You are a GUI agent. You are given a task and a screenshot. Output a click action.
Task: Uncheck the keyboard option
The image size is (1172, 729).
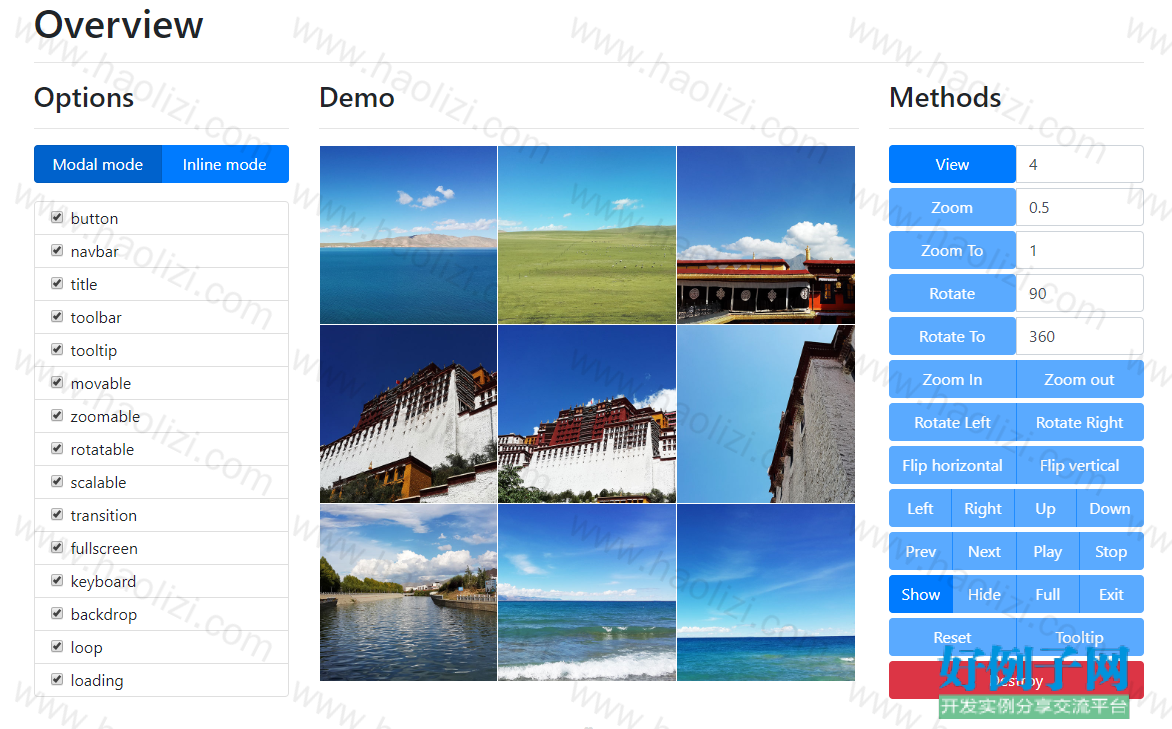pos(57,580)
